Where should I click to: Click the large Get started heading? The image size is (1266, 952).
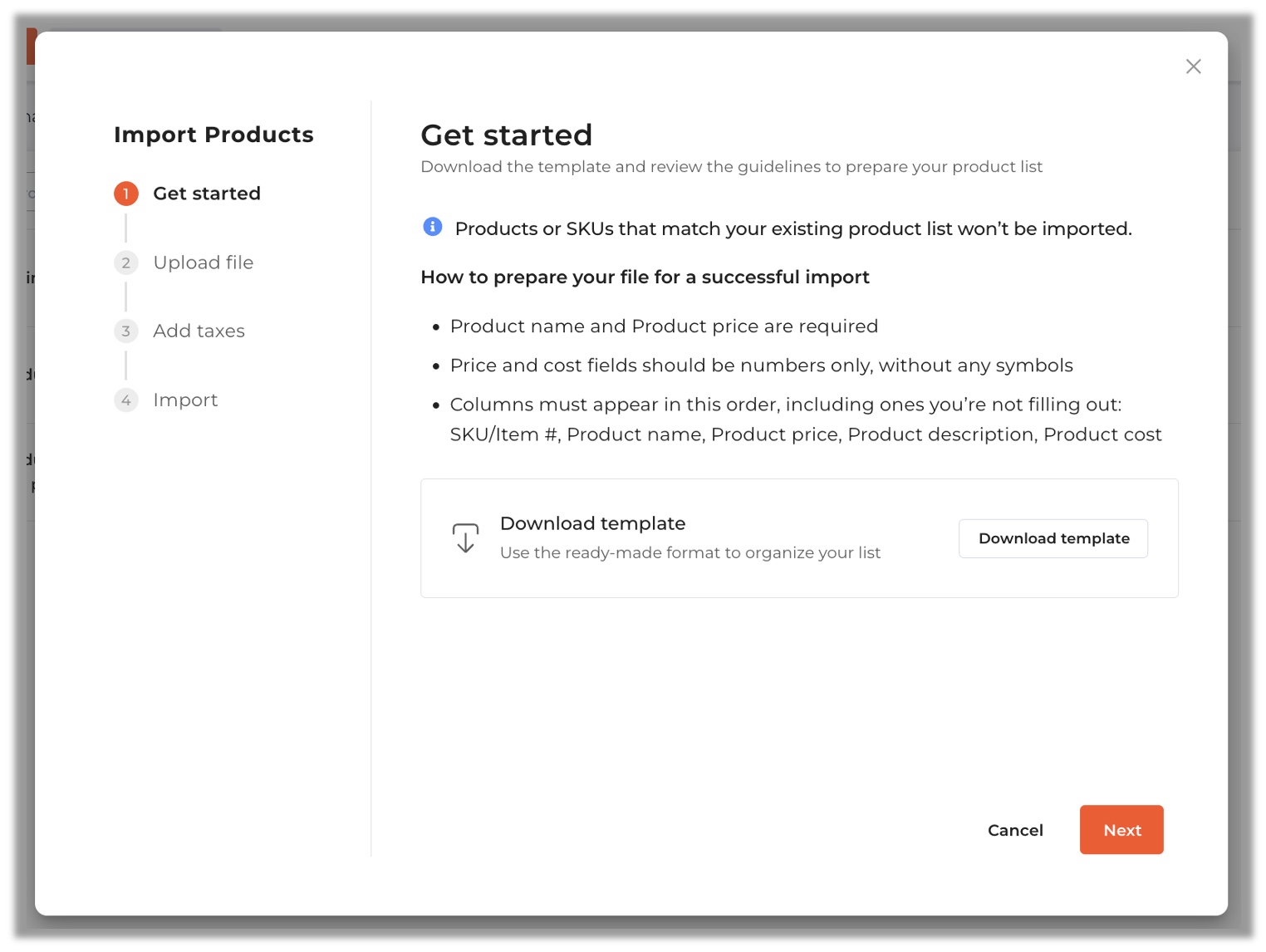pos(507,135)
